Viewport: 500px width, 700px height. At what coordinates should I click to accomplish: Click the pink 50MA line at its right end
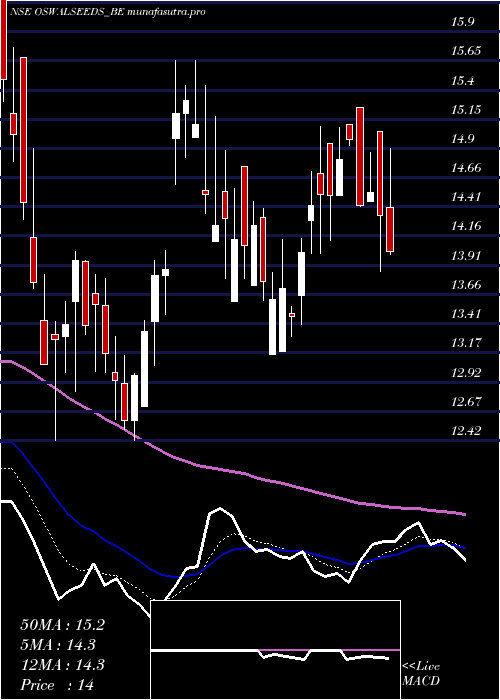(x=462, y=514)
